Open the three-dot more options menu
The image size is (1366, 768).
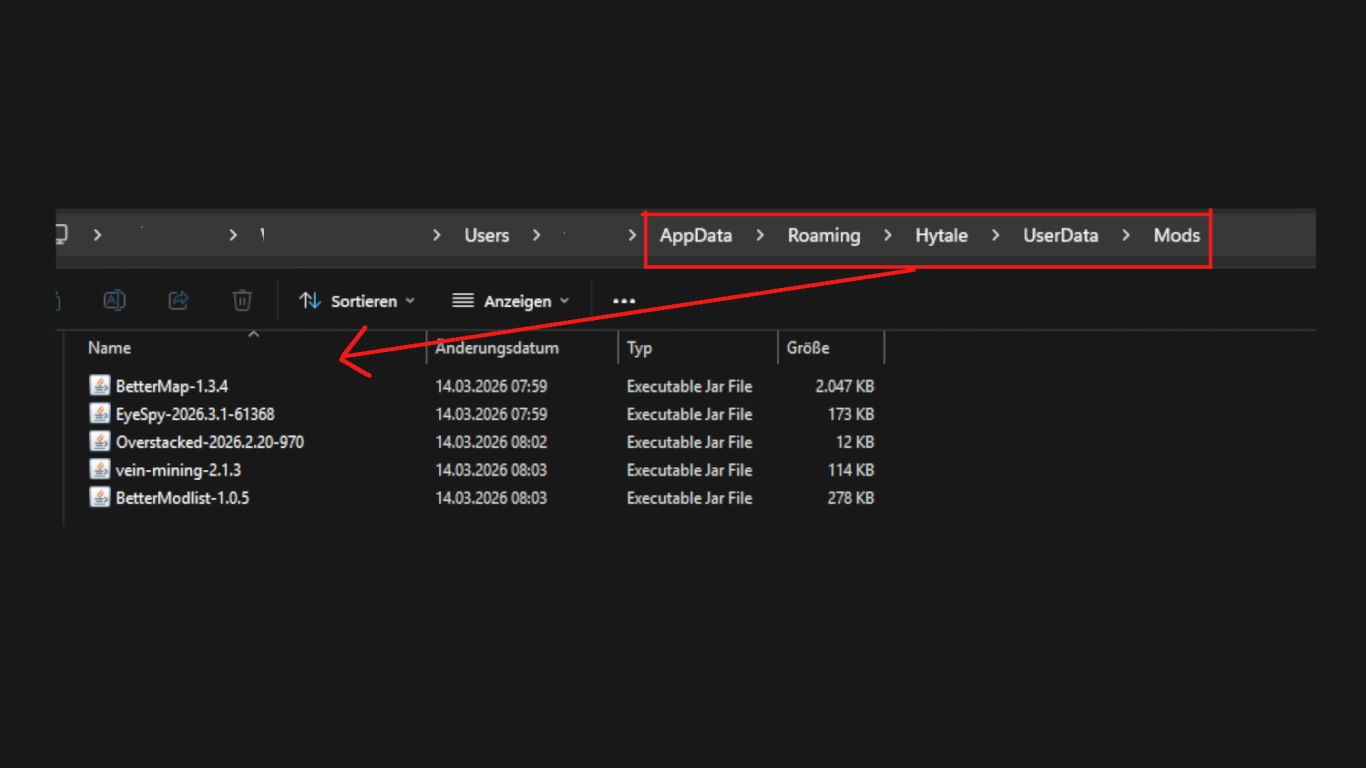pyautogui.click(x=624, y=301)
